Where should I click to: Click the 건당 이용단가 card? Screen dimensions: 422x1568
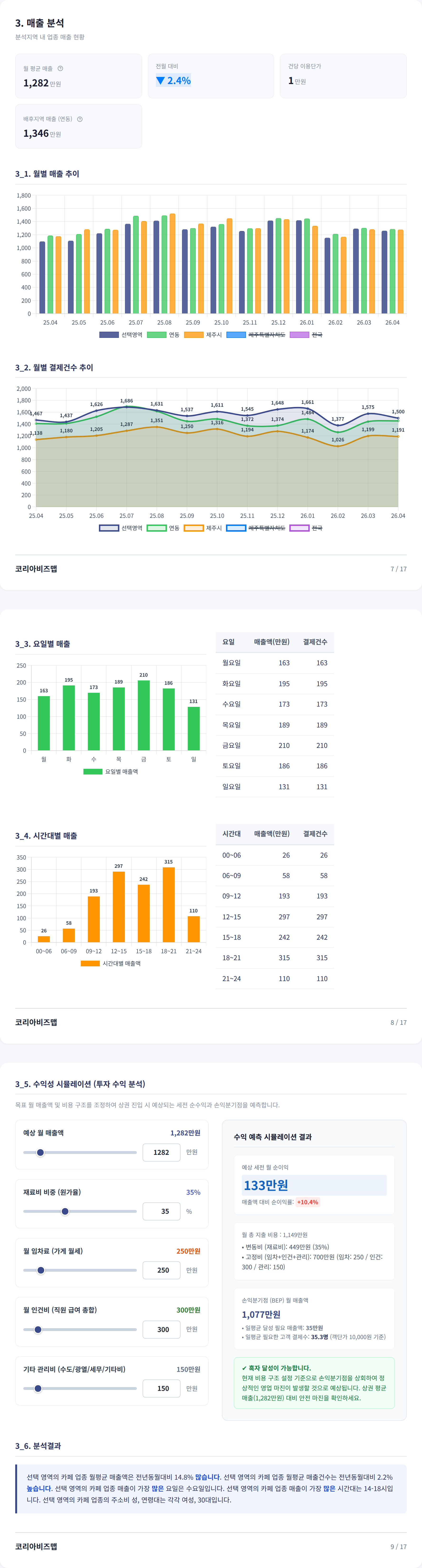pos(343,76)
